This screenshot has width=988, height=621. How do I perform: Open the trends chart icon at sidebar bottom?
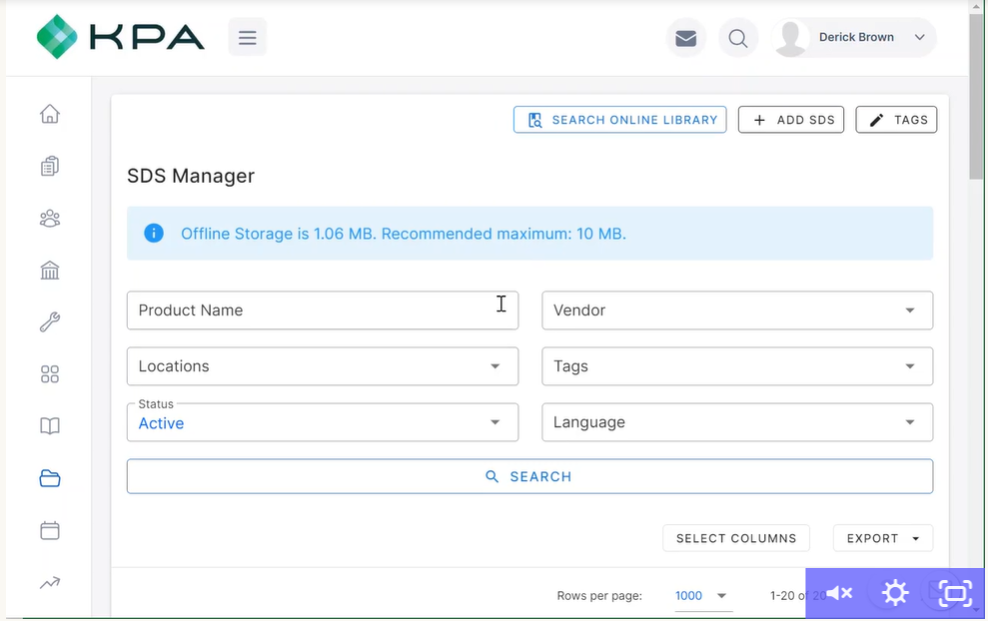tap(48, 582)
